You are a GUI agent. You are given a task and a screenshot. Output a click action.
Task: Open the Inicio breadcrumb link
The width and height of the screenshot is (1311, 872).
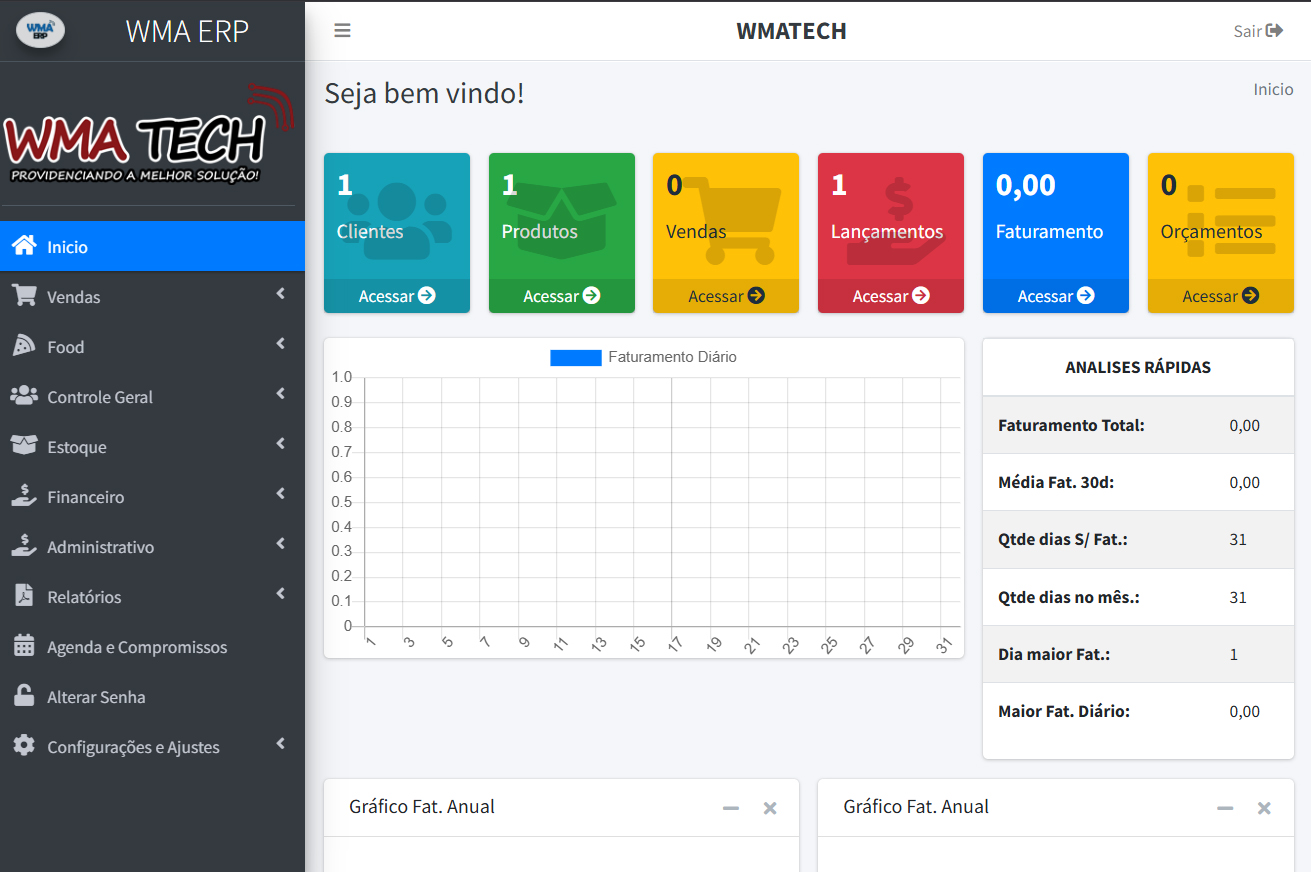click(x=1273, y=89)
